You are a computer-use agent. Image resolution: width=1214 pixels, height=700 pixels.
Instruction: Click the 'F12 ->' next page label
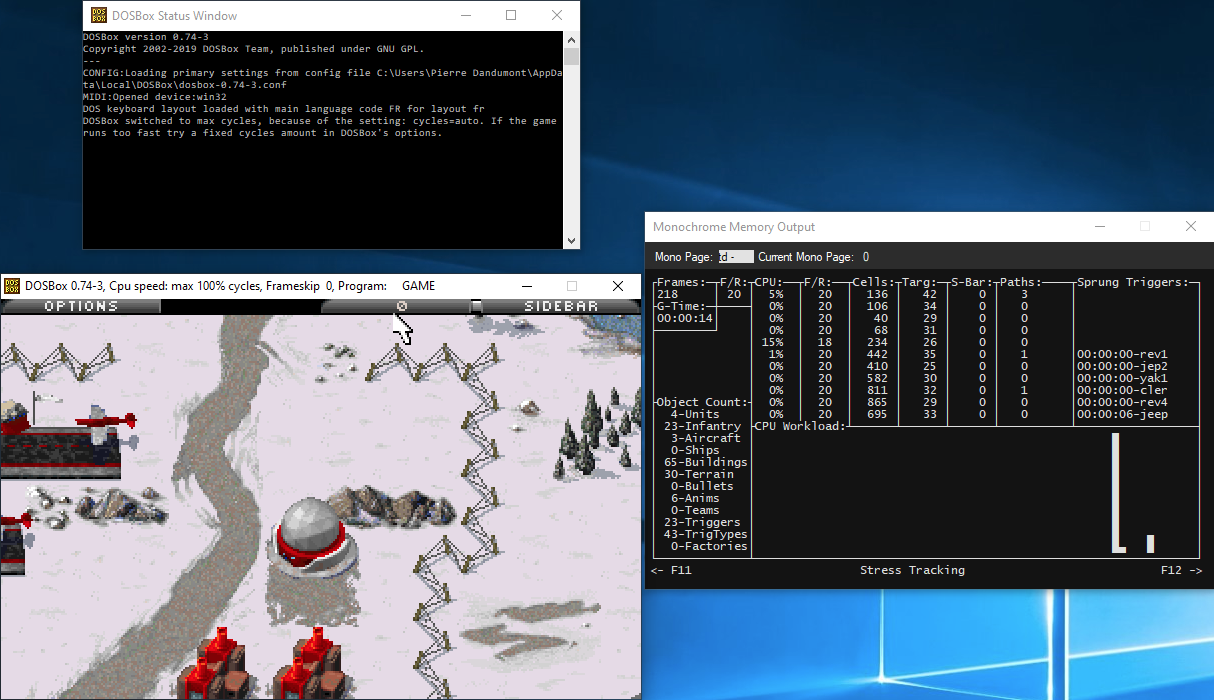coord(1182,570)
